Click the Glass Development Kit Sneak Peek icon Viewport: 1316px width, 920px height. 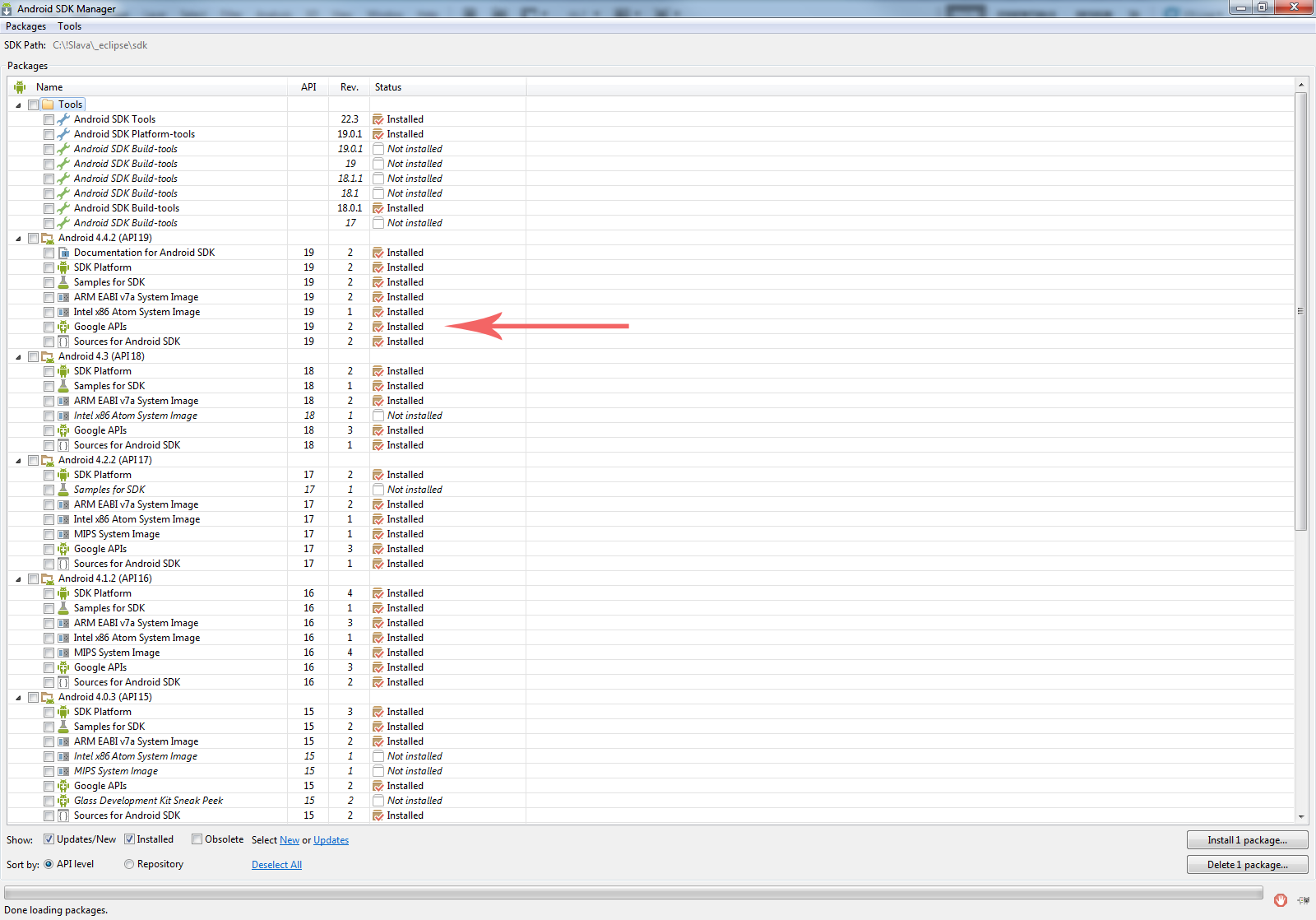pyautogui.click(x=63, y=801)
